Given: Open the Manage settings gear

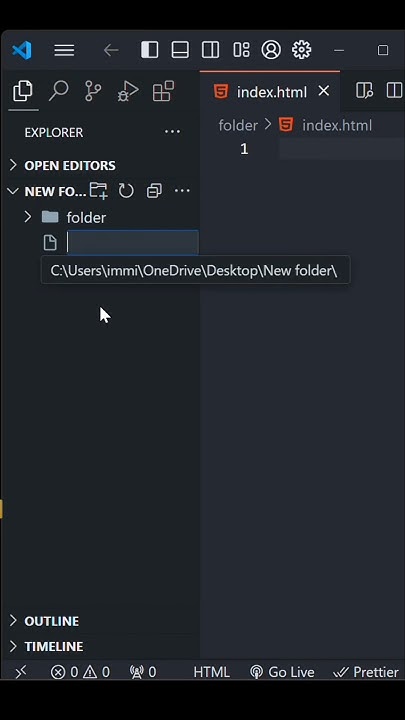Looking at the screenshot, I should pyautogui.click(x=301, y=50).
